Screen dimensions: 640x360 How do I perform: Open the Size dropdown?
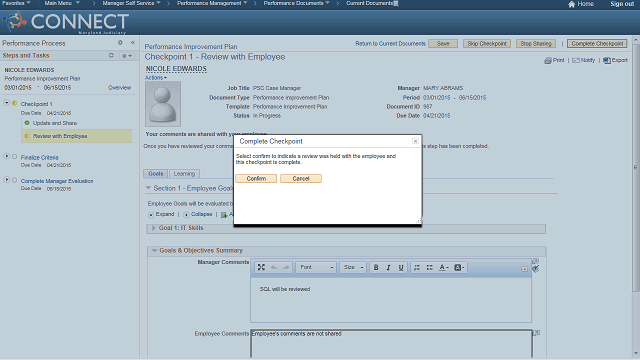(353, 267)
